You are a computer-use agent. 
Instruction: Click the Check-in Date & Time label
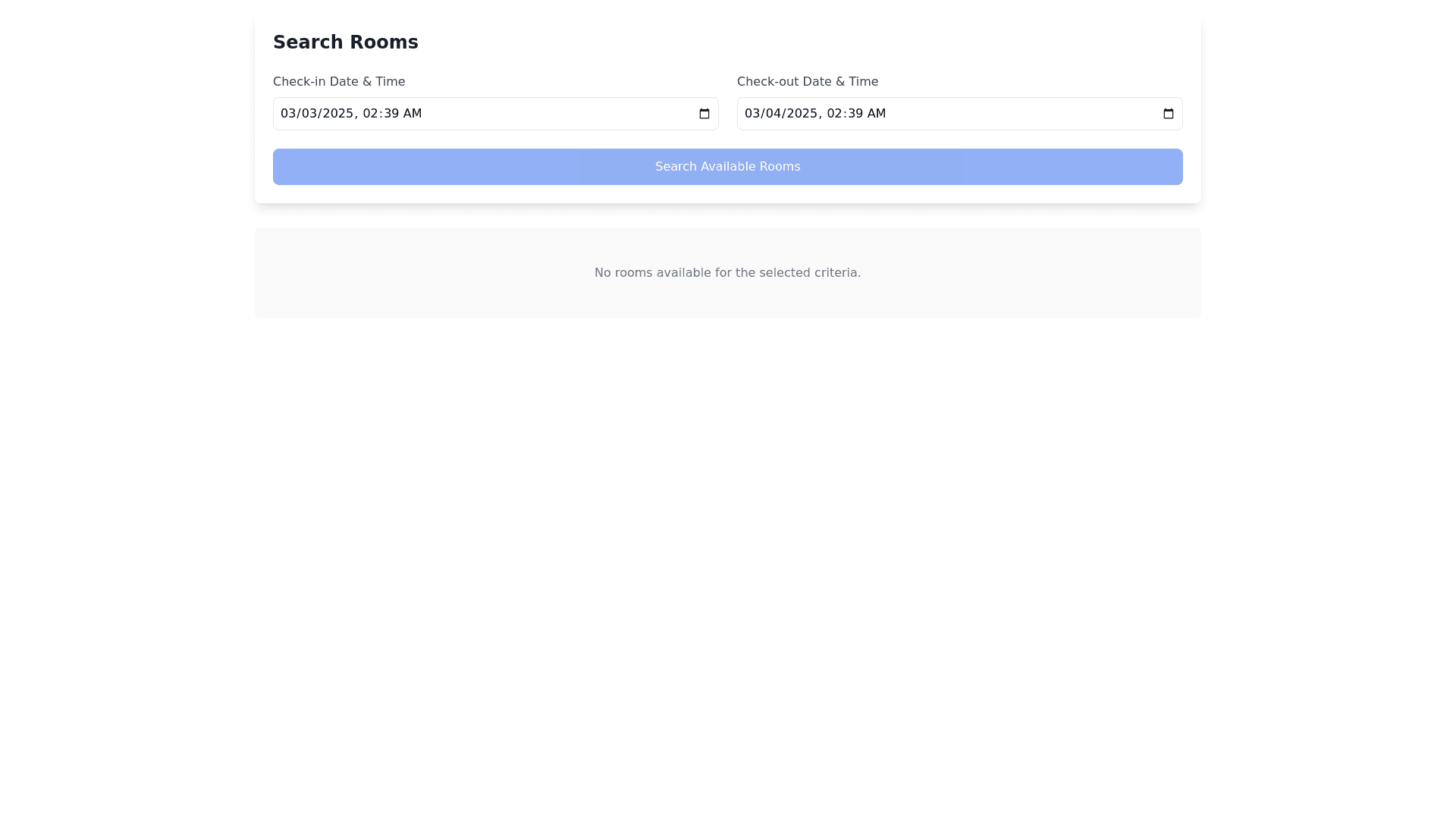pyautogui.click(x=338, y=82)
